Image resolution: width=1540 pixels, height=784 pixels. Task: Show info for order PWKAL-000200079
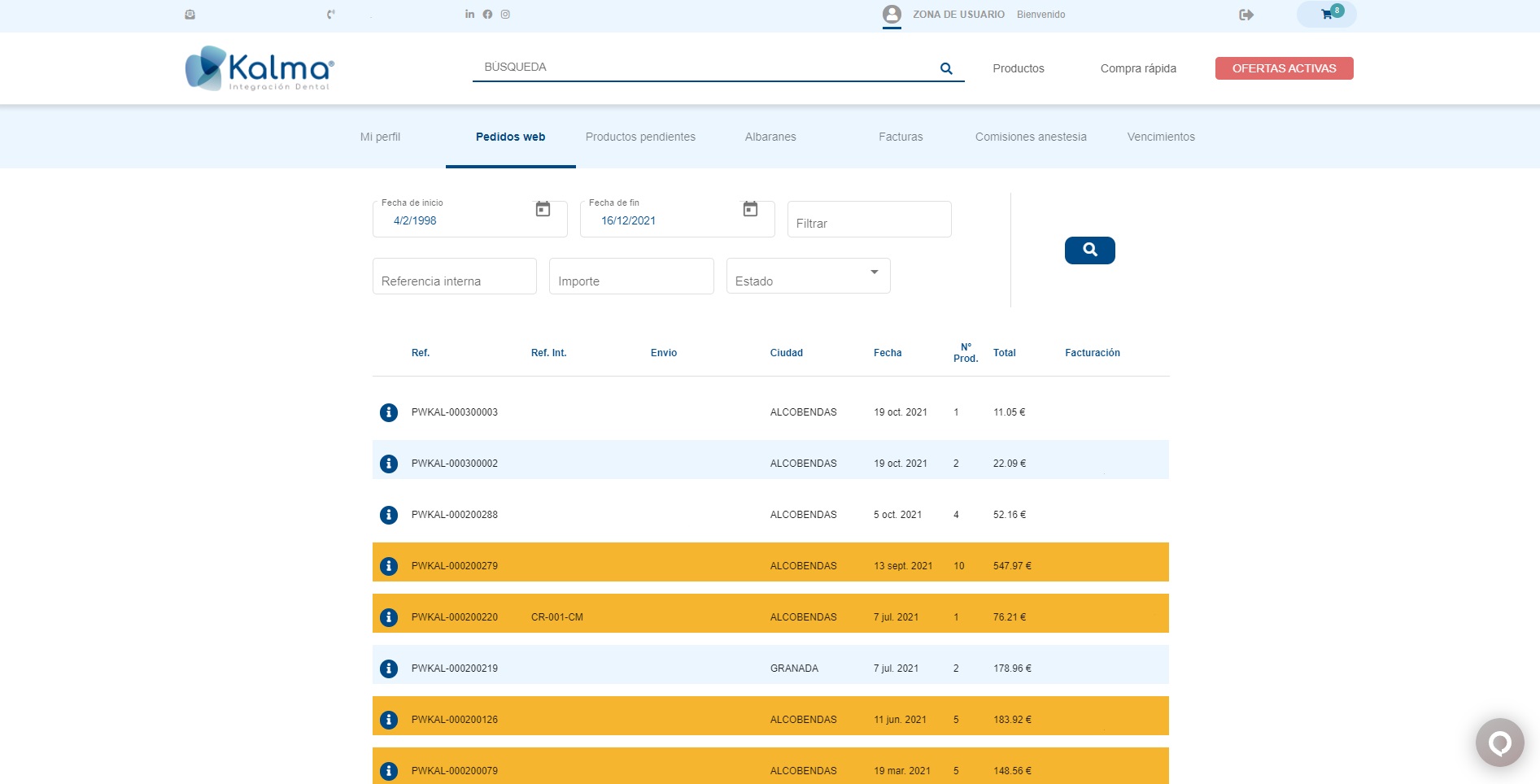[x=389, y=771]
